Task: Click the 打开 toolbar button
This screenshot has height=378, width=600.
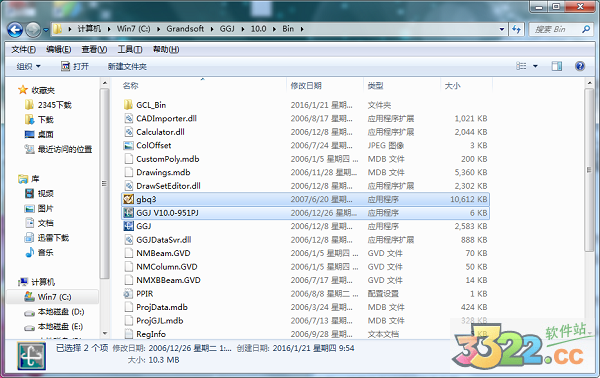Action: 75,67
